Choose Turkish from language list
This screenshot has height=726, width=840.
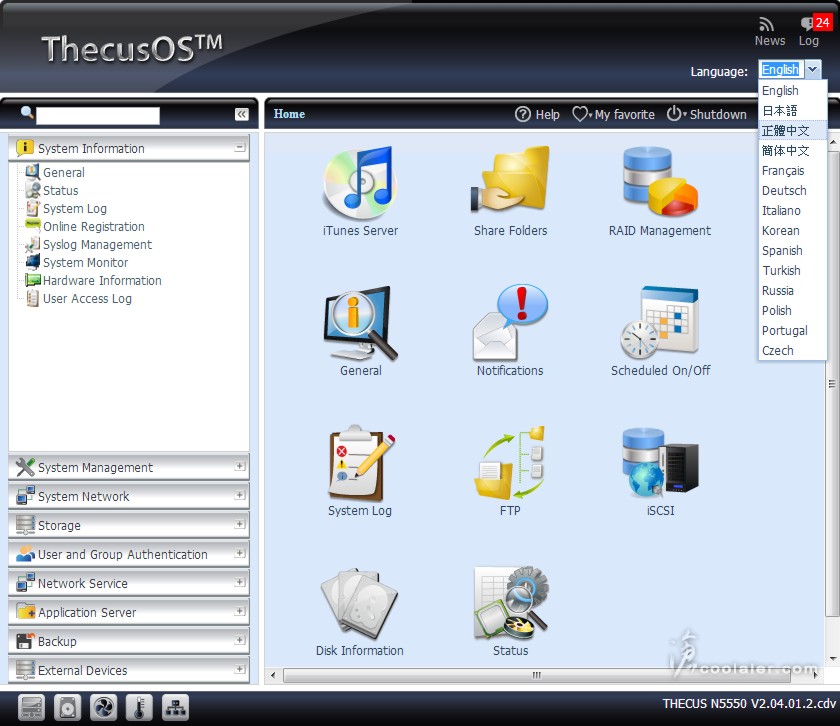coord(792,271)
